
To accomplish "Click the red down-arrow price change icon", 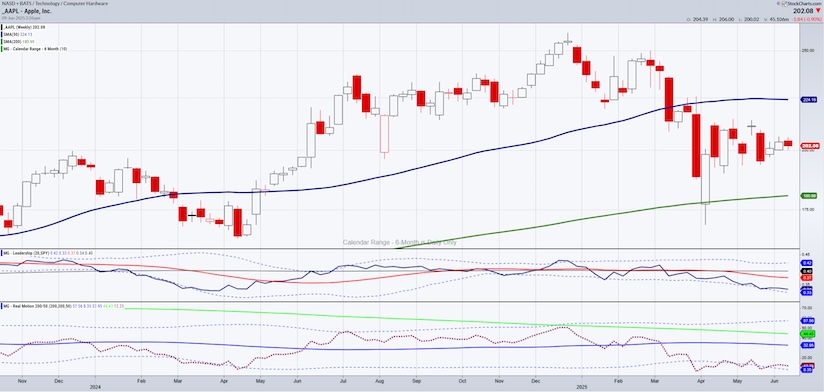I will click(x=817, y=11).
